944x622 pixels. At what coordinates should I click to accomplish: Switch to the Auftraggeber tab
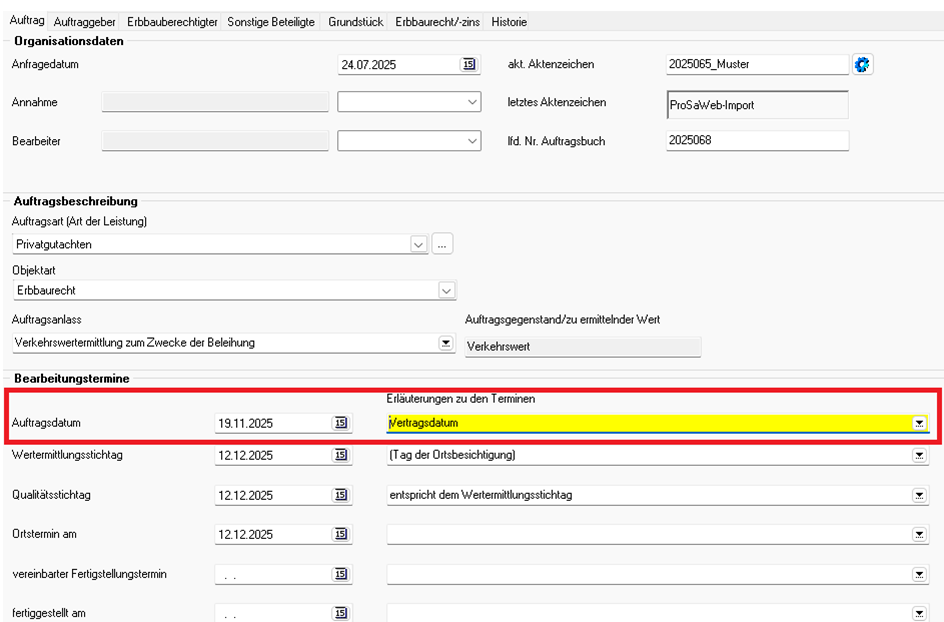click(85, 21)
